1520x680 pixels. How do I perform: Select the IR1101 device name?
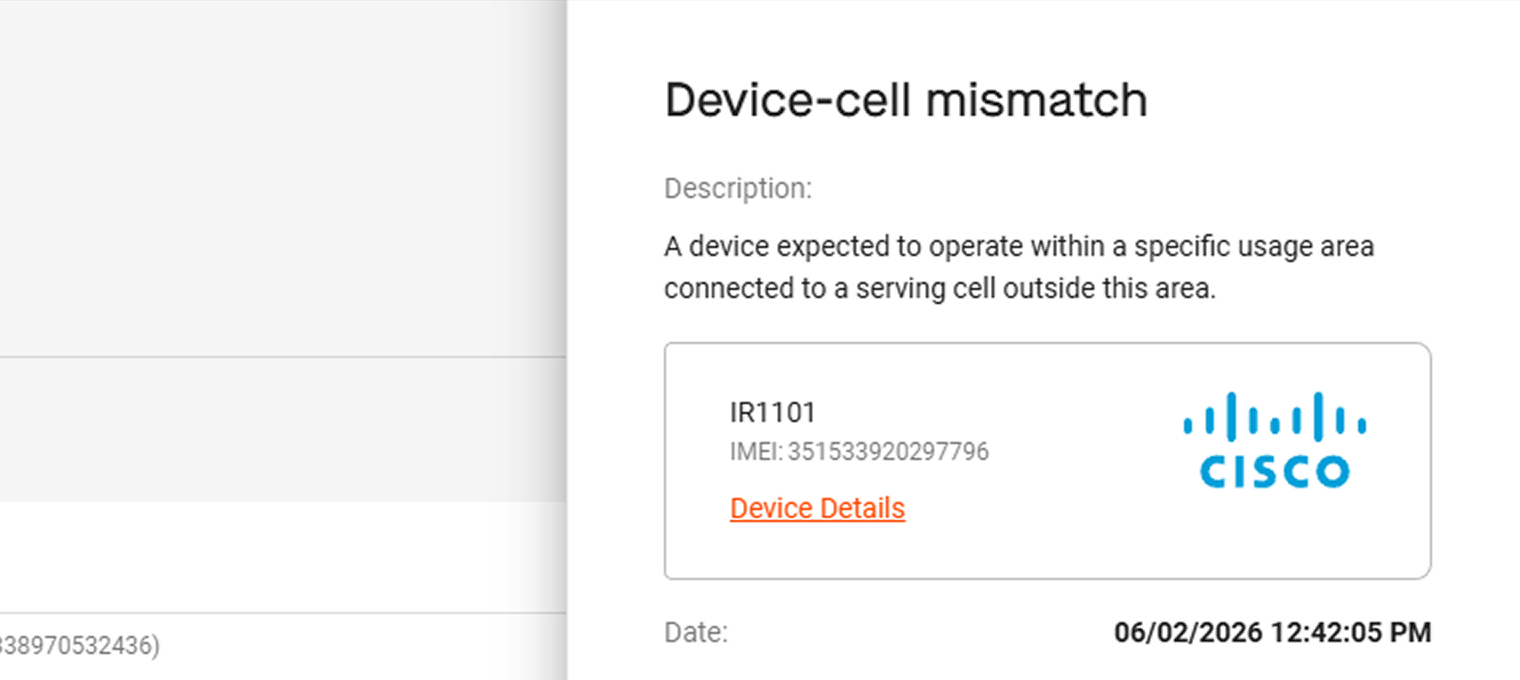(x=773, y=412)
